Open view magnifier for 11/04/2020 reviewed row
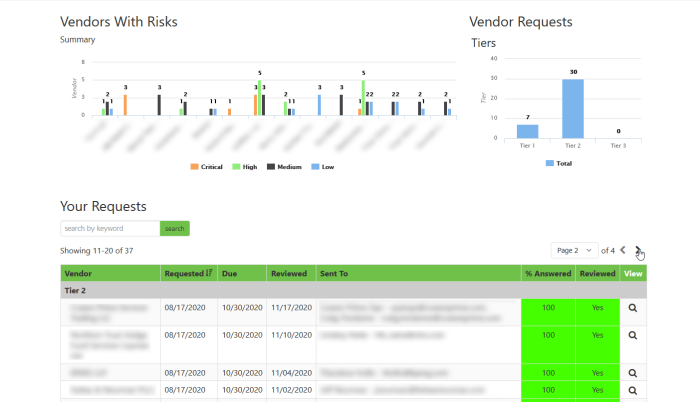The height and width of the screenshot is (402, 700). (633, 373)
